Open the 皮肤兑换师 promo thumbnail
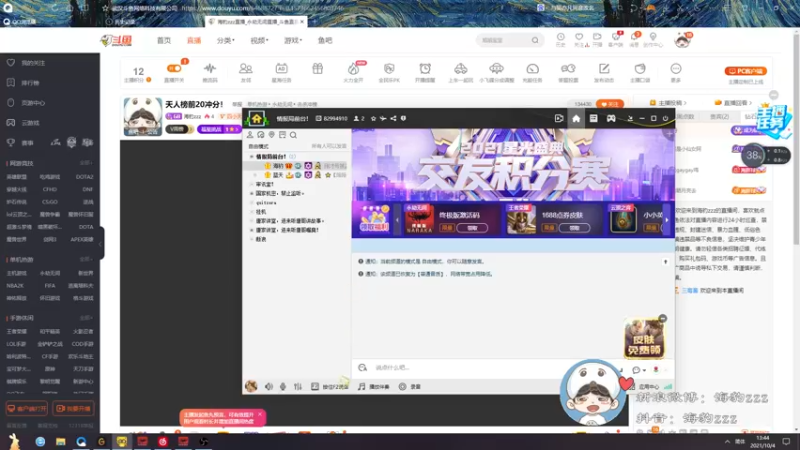The width and height of the screenshot is (800, 450). pyautogui.click(x=644, y=338)
